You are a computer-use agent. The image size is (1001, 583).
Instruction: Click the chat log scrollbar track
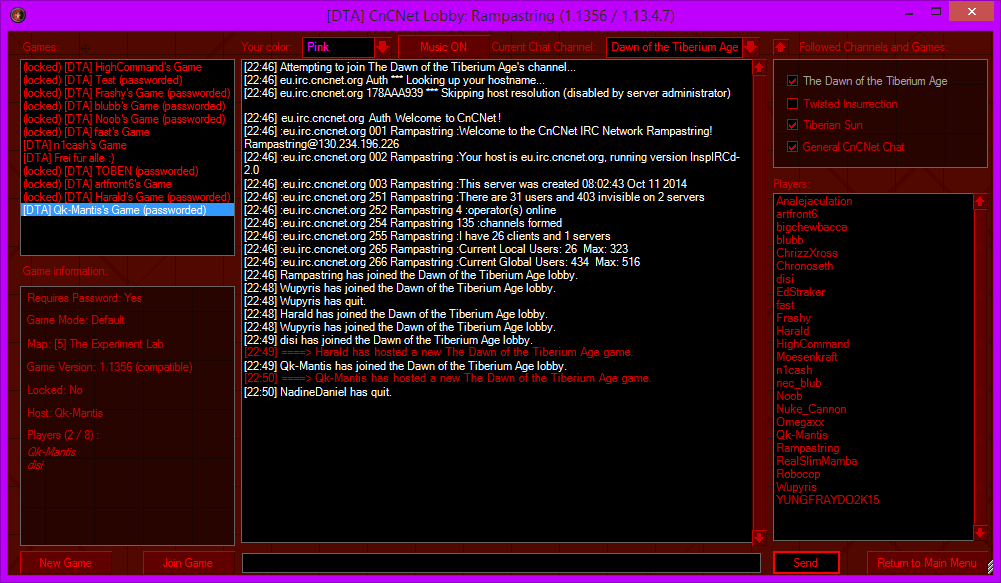point(759,302)
